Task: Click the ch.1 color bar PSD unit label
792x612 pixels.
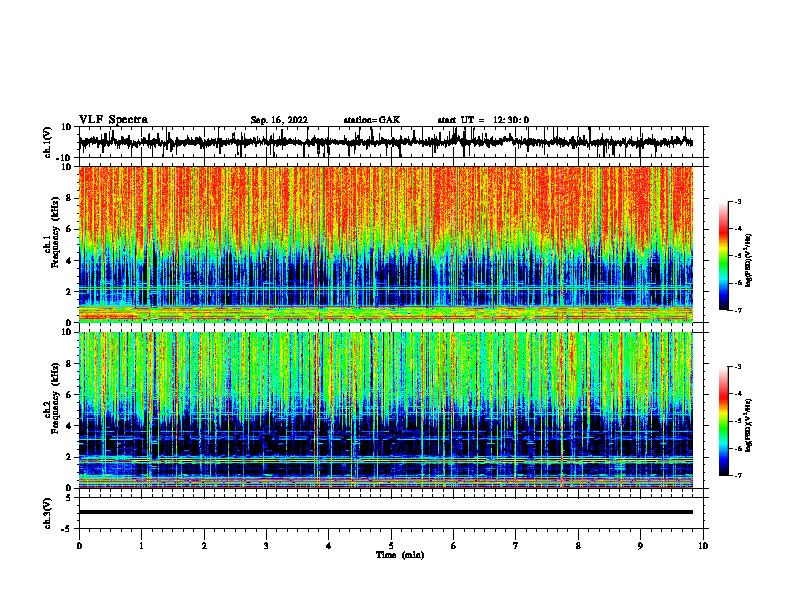Action: (749, 261)
